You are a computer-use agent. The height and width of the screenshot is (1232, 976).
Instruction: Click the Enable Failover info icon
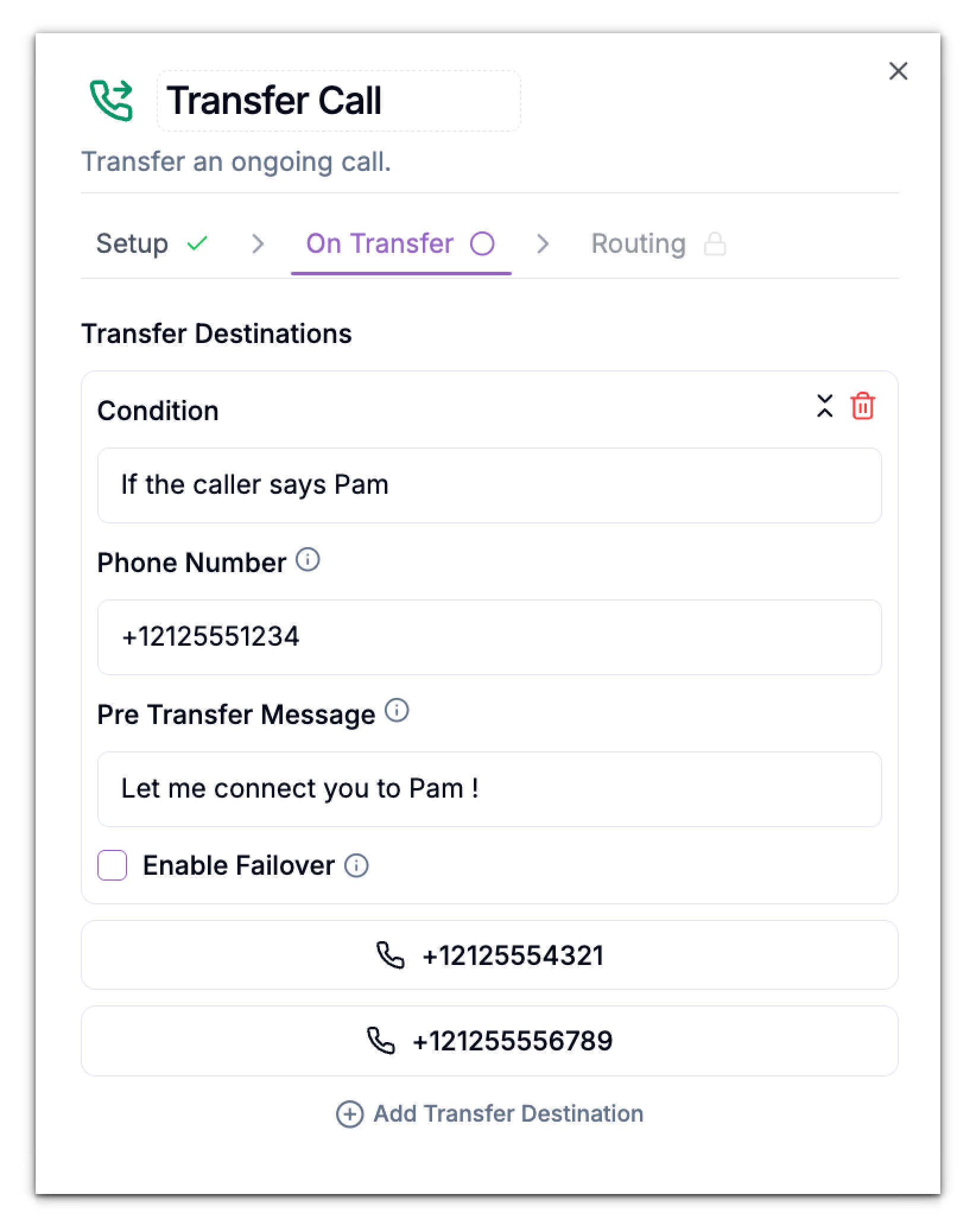click(x=356, y=866)
